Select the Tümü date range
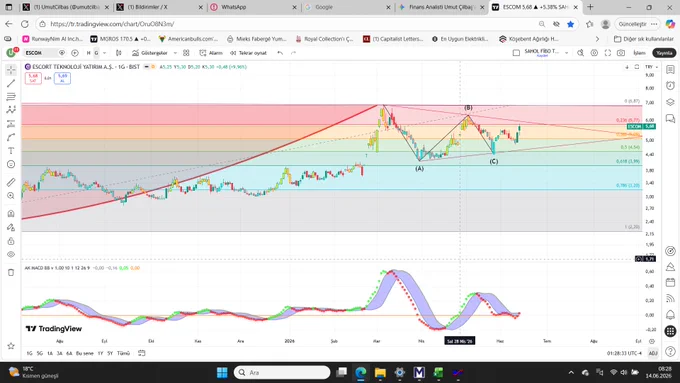The image size is (680, 383). 123,354
